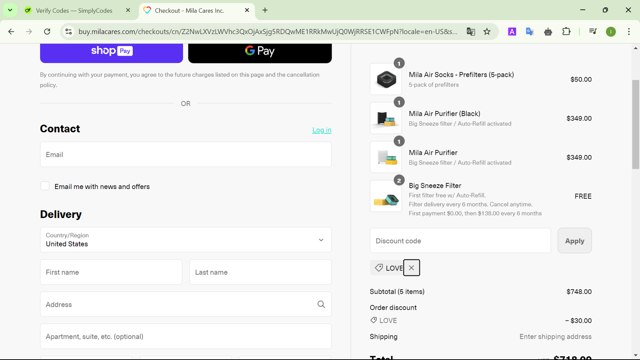640x360 pixels.
Task: Click the white Mila Air Purifier thumbnail
Action: coord(386,157)
